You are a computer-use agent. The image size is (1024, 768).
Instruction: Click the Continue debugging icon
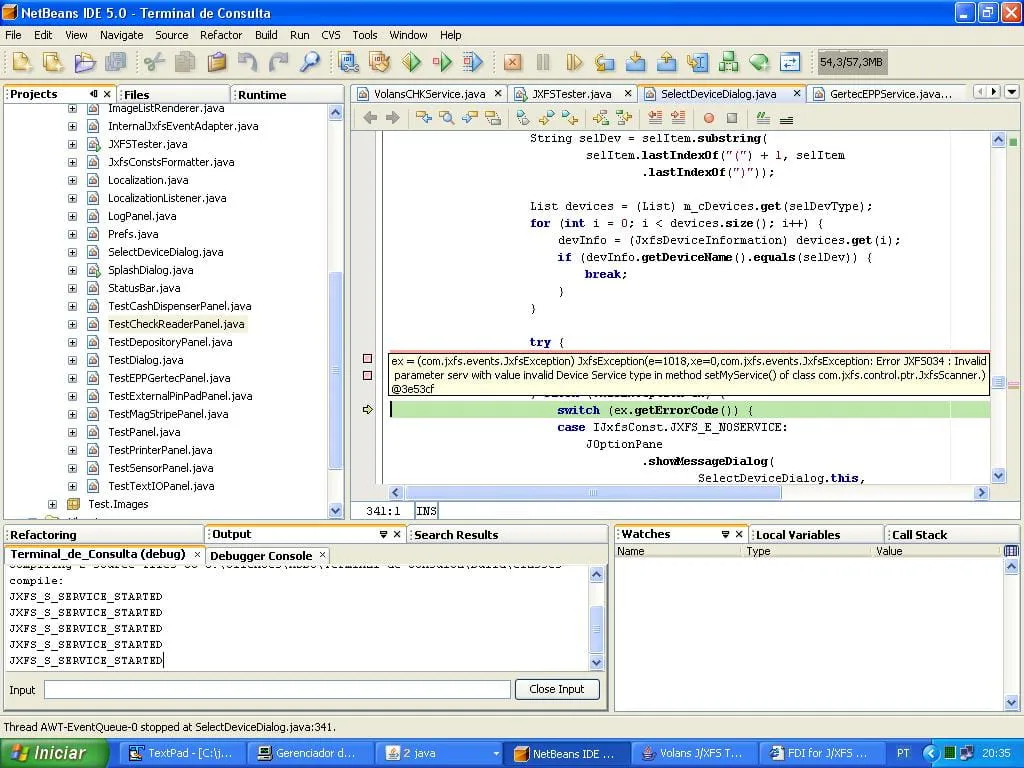click(574, 62)
